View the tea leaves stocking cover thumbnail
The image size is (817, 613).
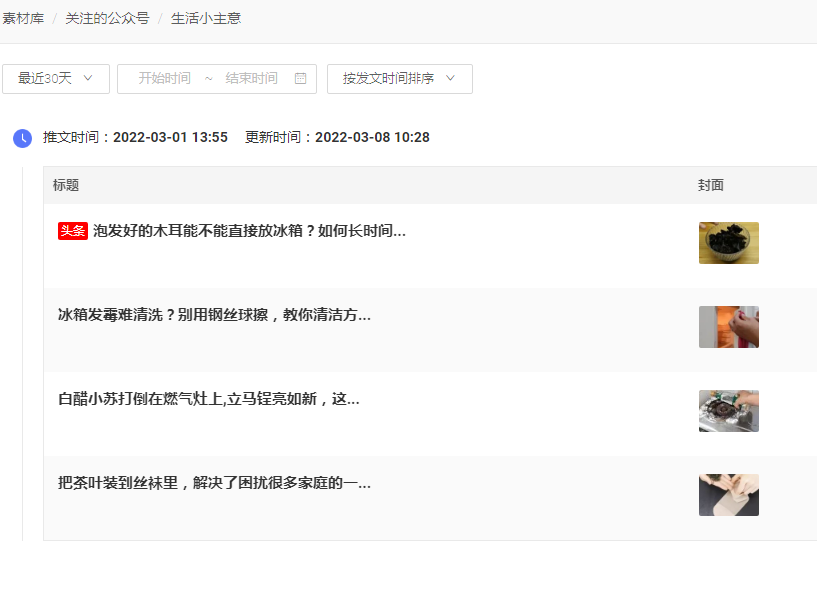[x=728, y=495]
